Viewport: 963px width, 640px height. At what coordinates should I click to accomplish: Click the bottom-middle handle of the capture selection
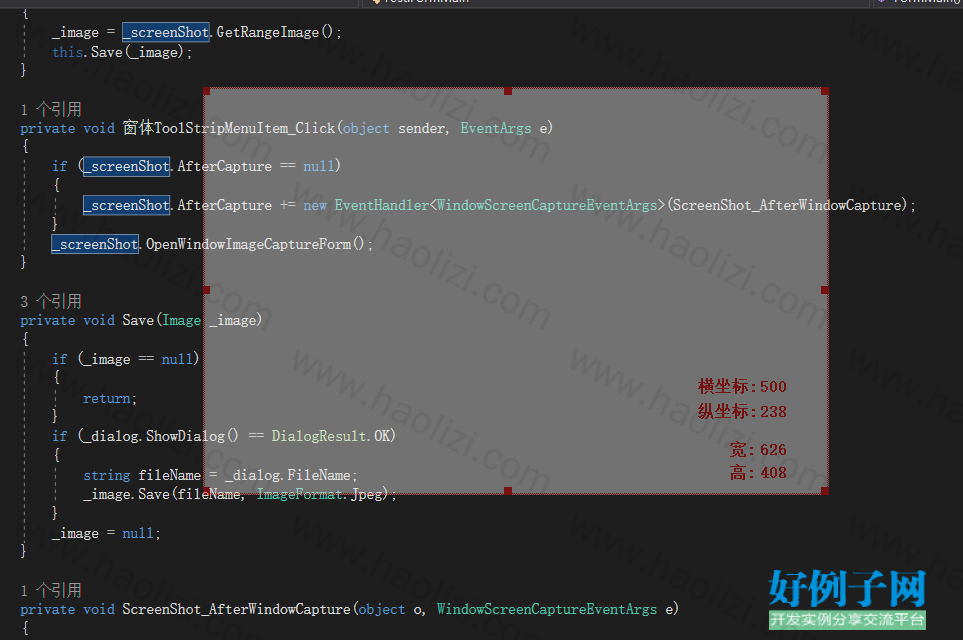(508, 491)
